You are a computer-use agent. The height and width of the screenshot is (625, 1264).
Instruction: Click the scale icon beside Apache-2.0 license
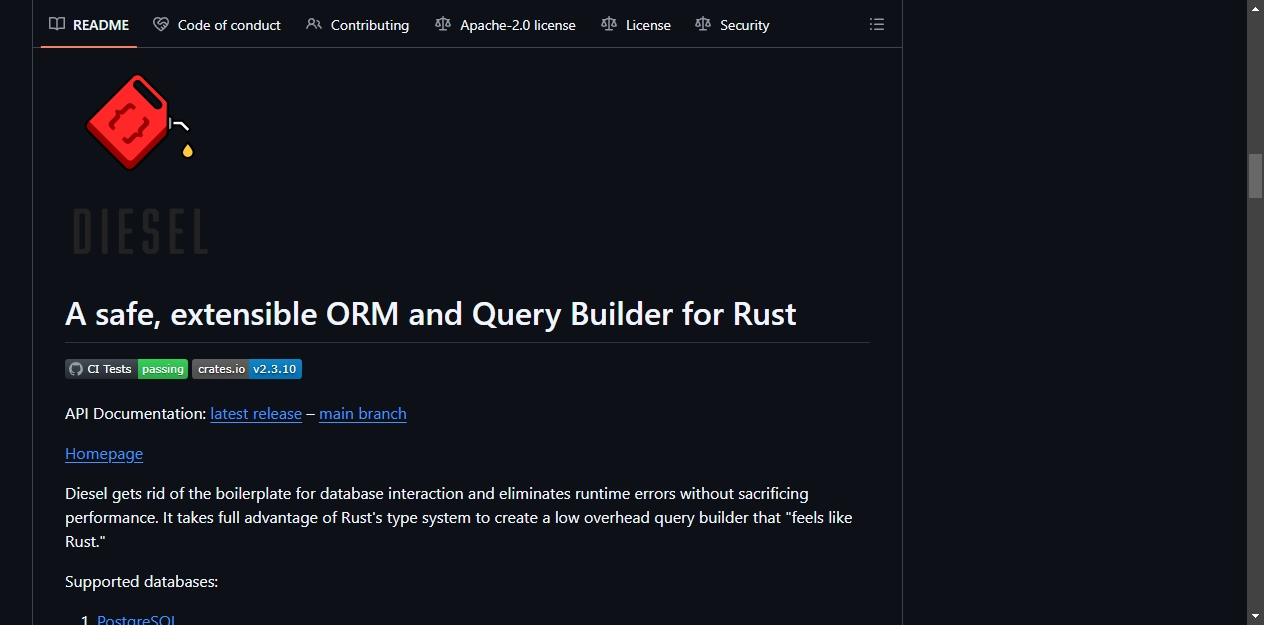443,24
